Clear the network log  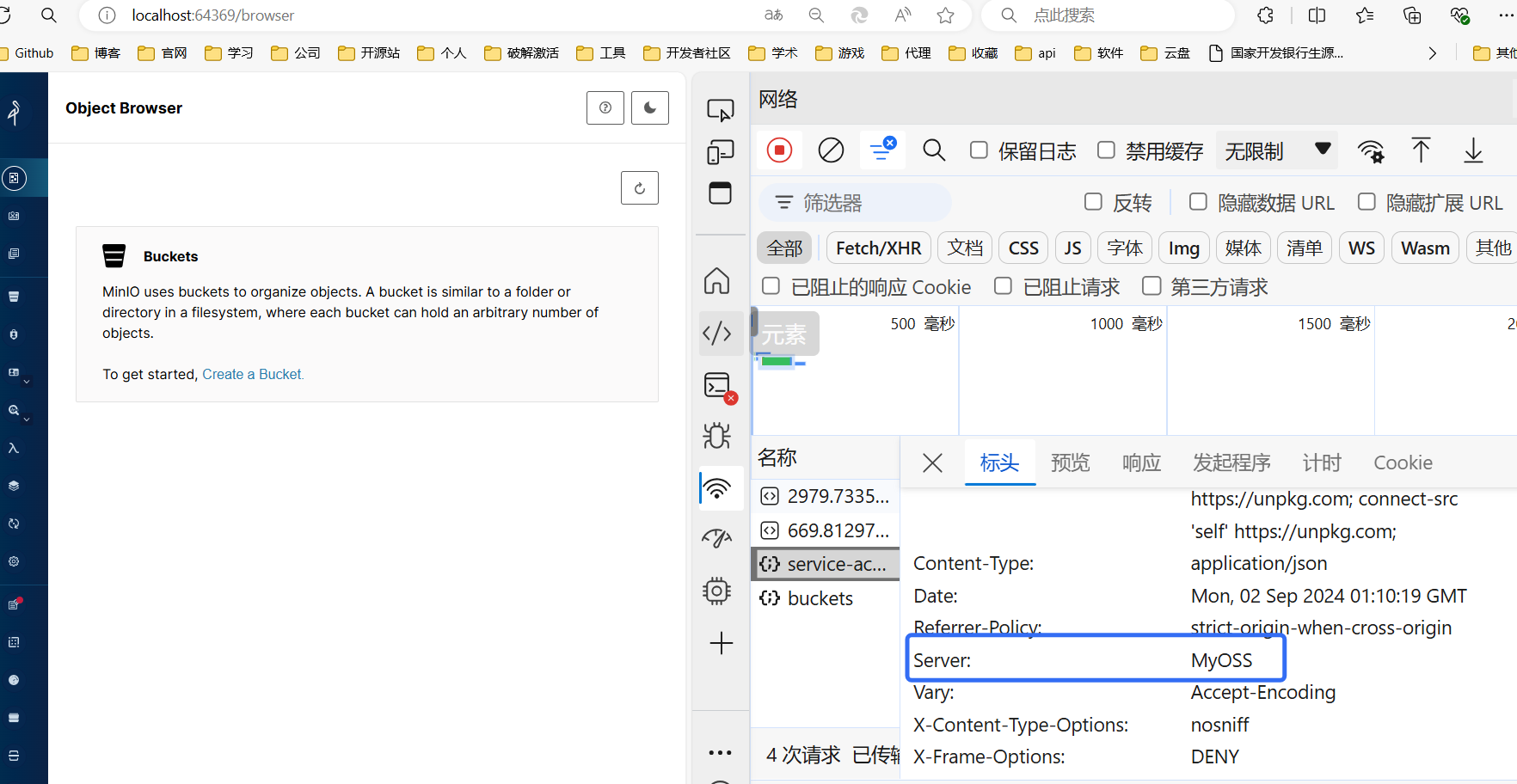tap(831, 150)
